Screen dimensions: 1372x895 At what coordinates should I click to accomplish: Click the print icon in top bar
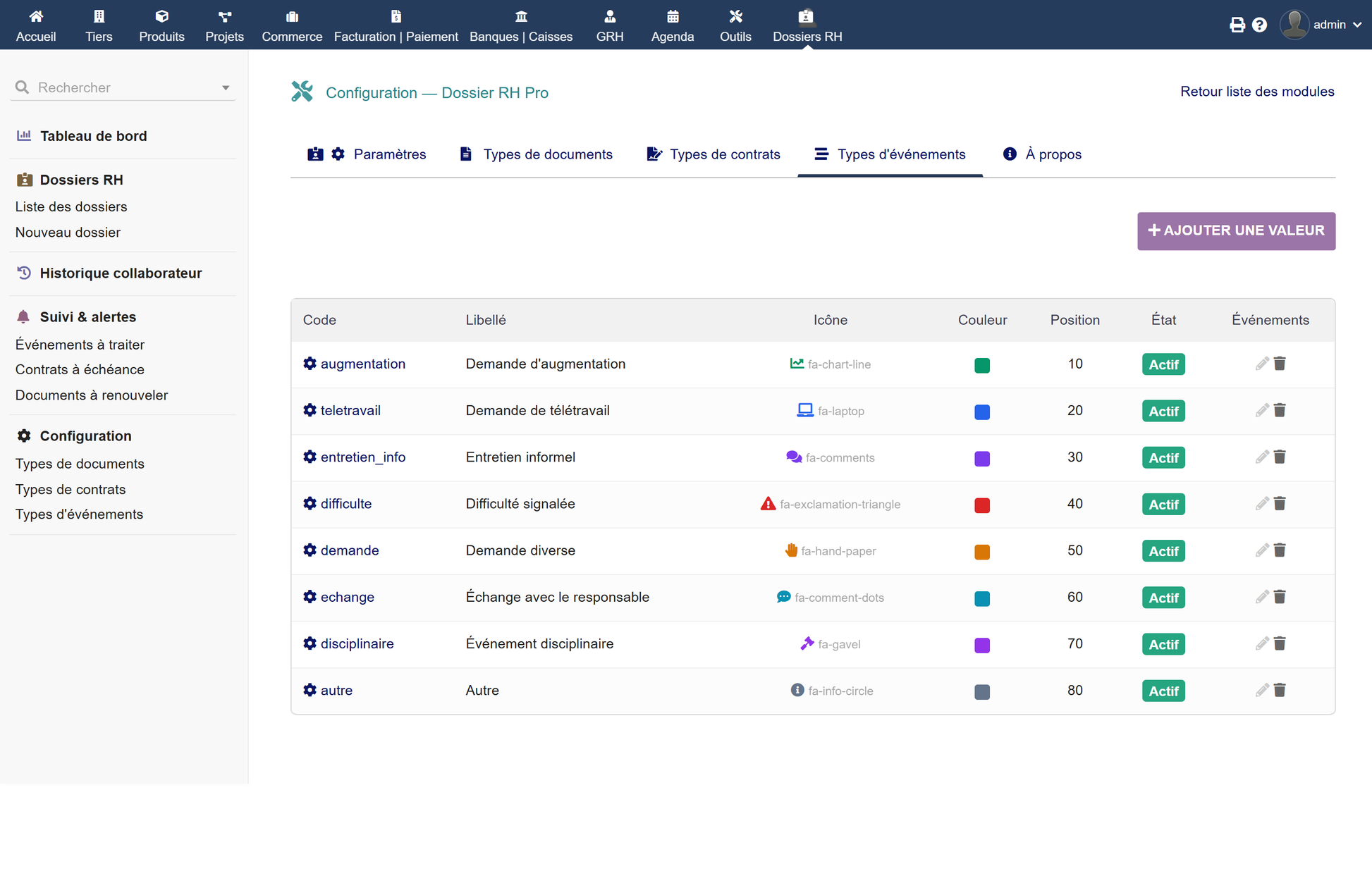[1237, 25]
